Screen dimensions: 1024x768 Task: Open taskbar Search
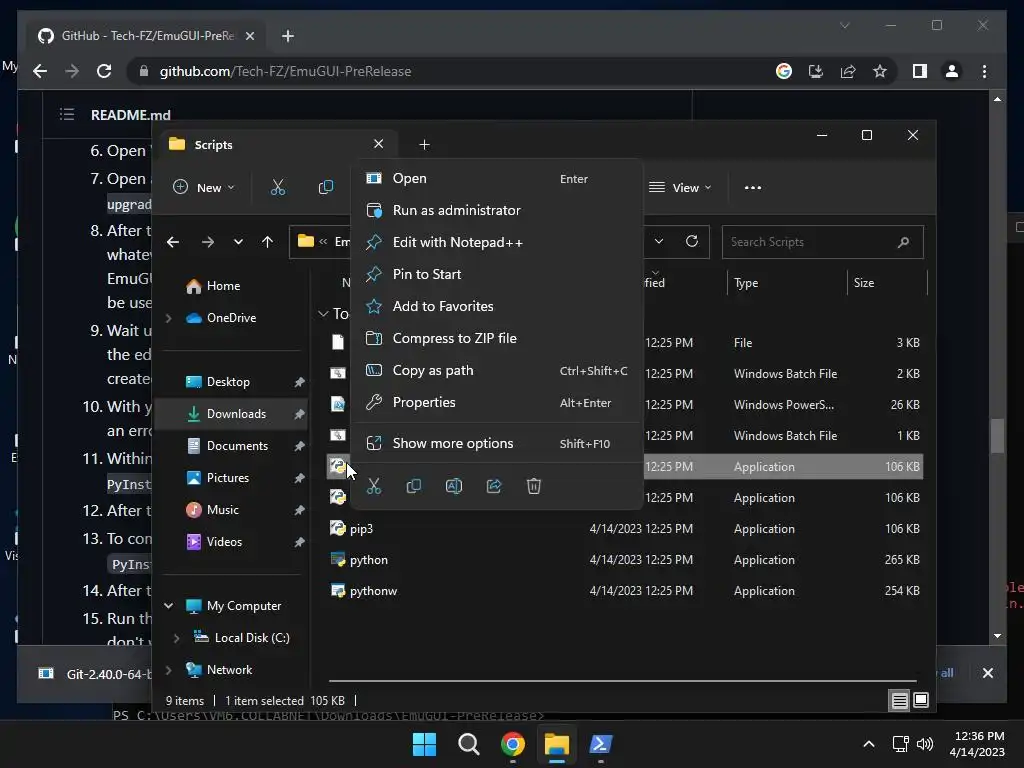(469, 744)
